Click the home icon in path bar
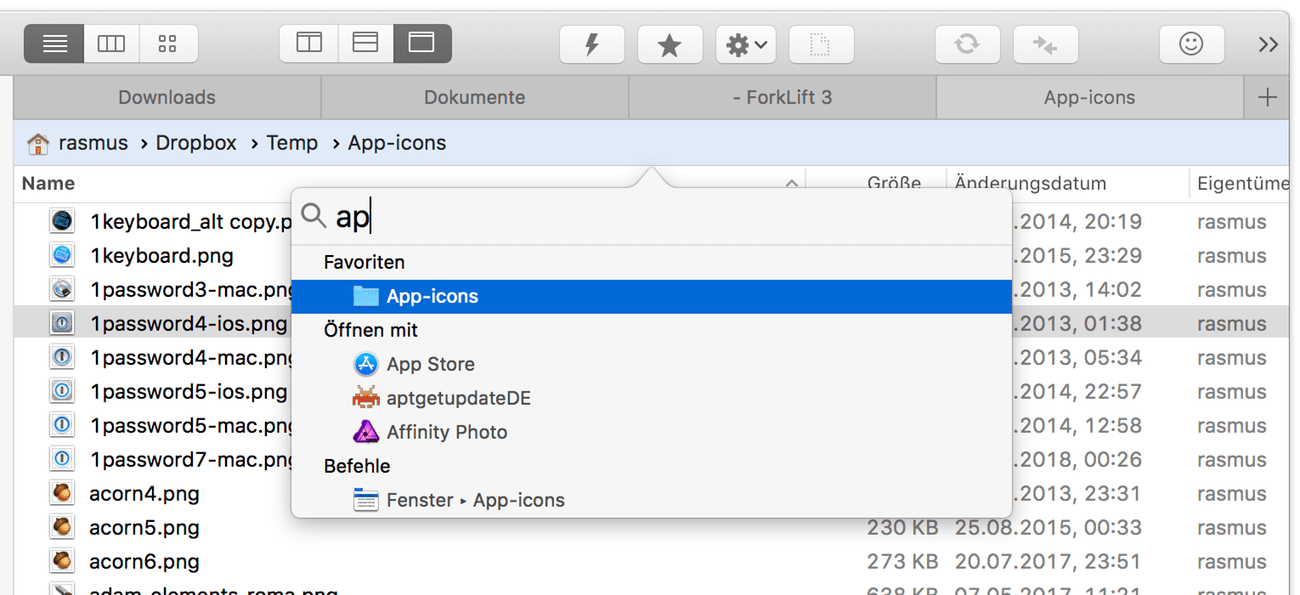Image resolution: width=1300 pixels, height=595 pixels. pos(38,144)
